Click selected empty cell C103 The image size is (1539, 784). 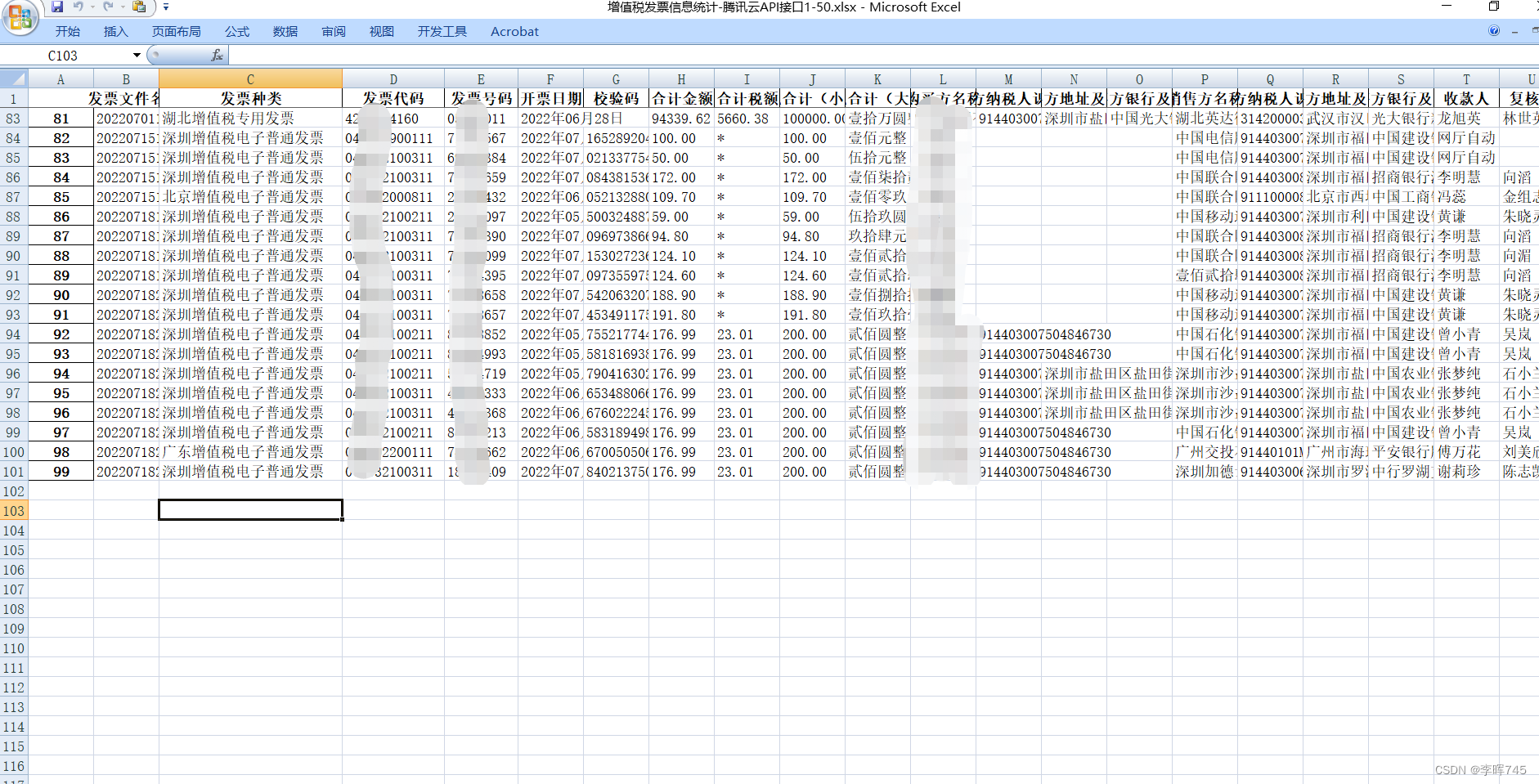pyautogui.click(x=250, y=510)
